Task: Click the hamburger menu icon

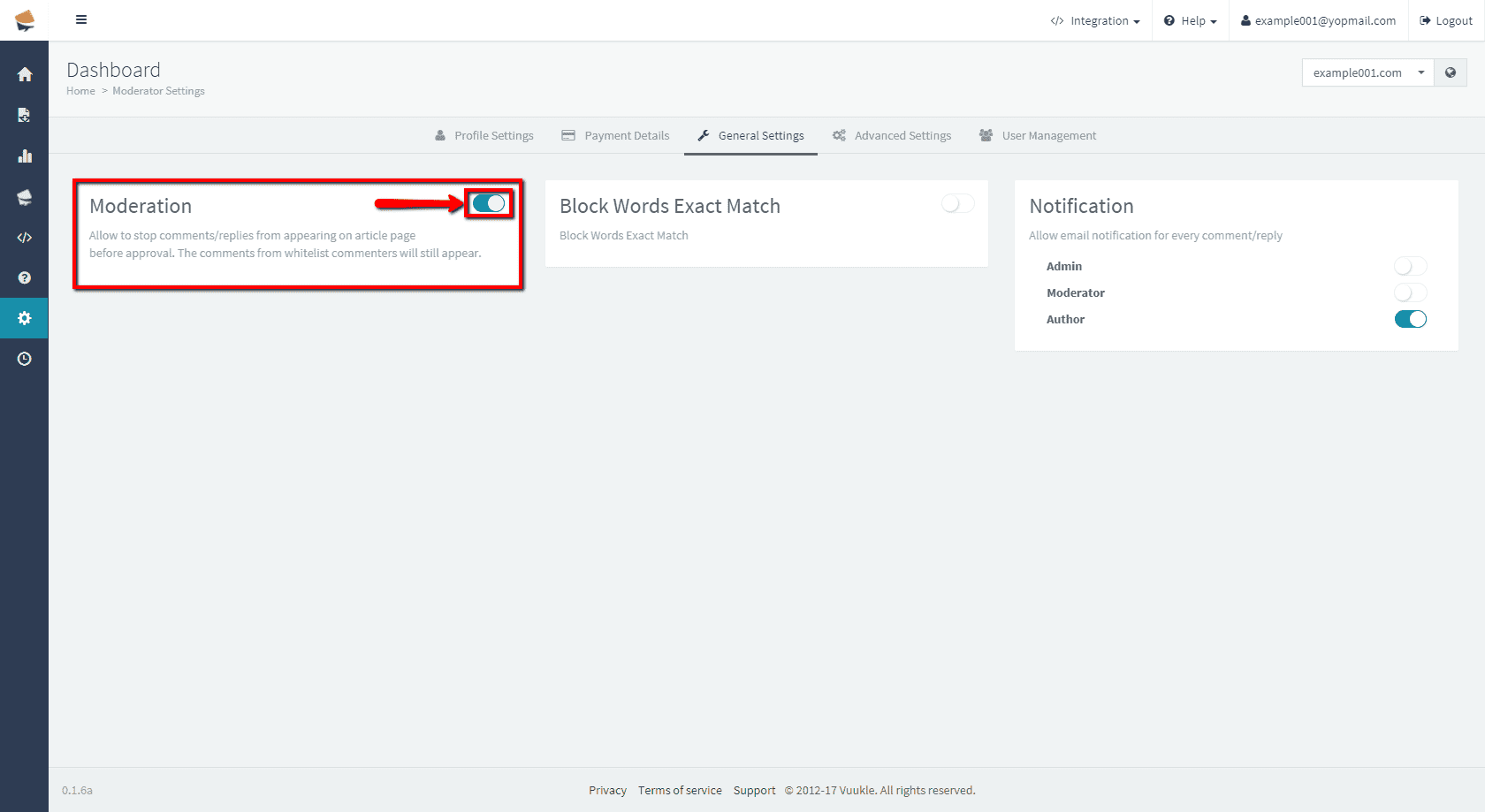Action: [x=81, y=19]
